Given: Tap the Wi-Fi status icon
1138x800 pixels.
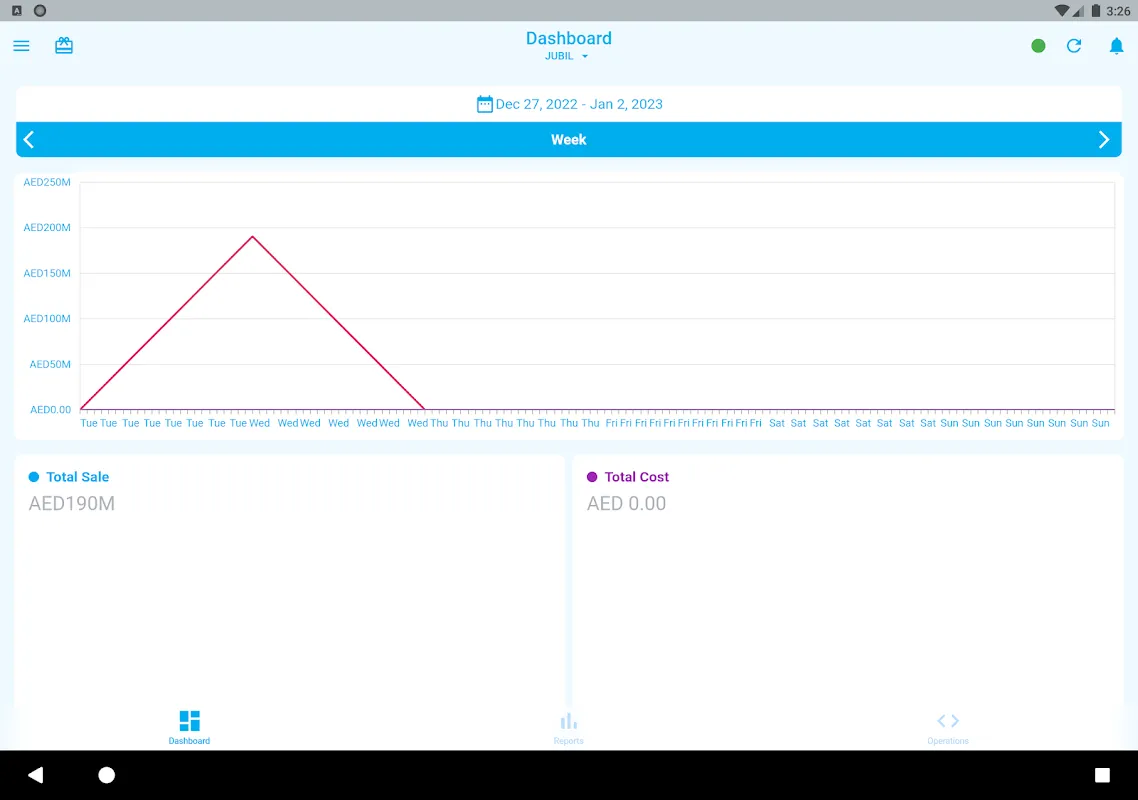Looking at the screenshot, I should (1062, 11).
